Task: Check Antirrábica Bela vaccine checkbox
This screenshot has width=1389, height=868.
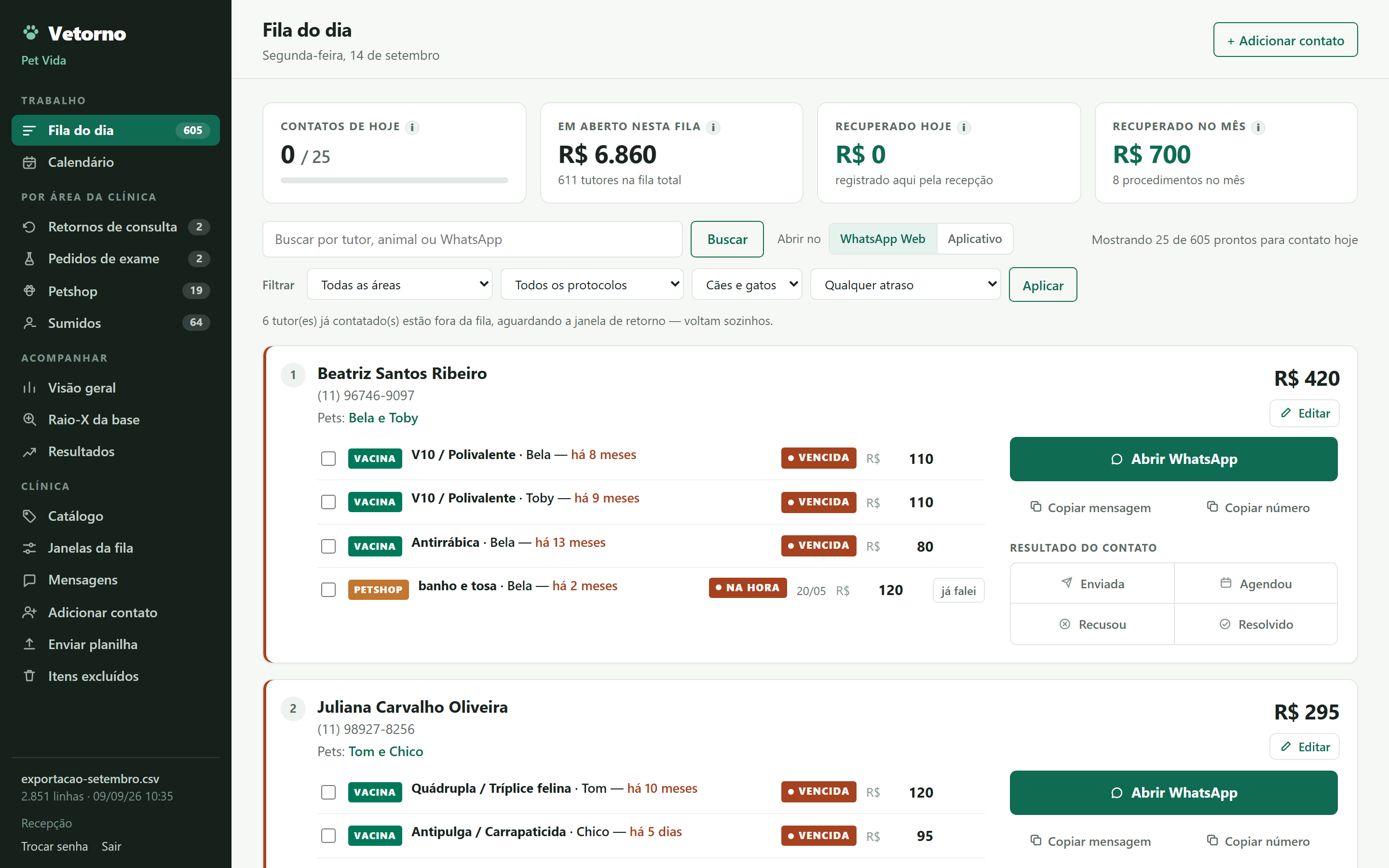Action: 328,546
